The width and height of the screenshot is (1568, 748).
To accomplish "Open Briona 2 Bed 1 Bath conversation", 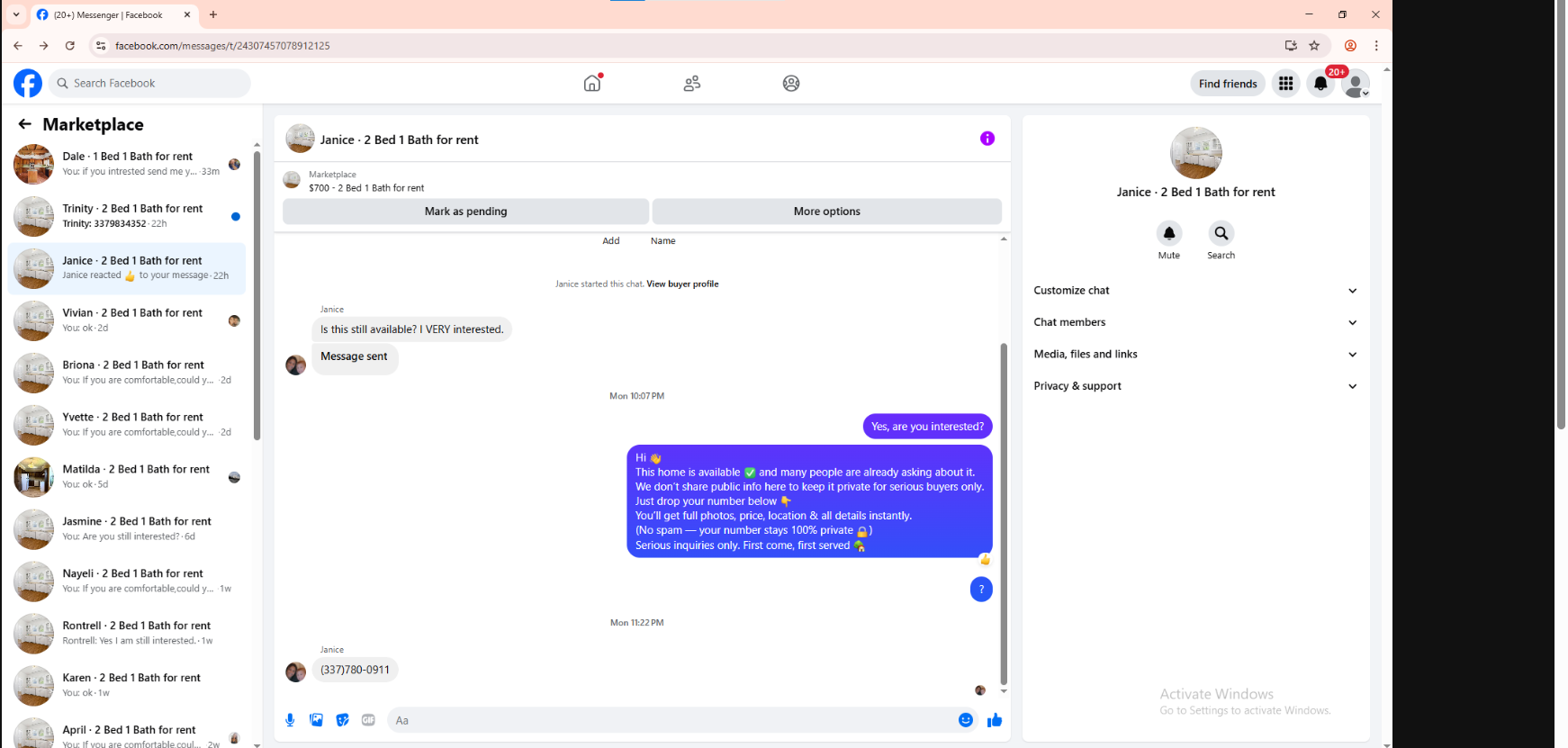I will click(127, 373).
